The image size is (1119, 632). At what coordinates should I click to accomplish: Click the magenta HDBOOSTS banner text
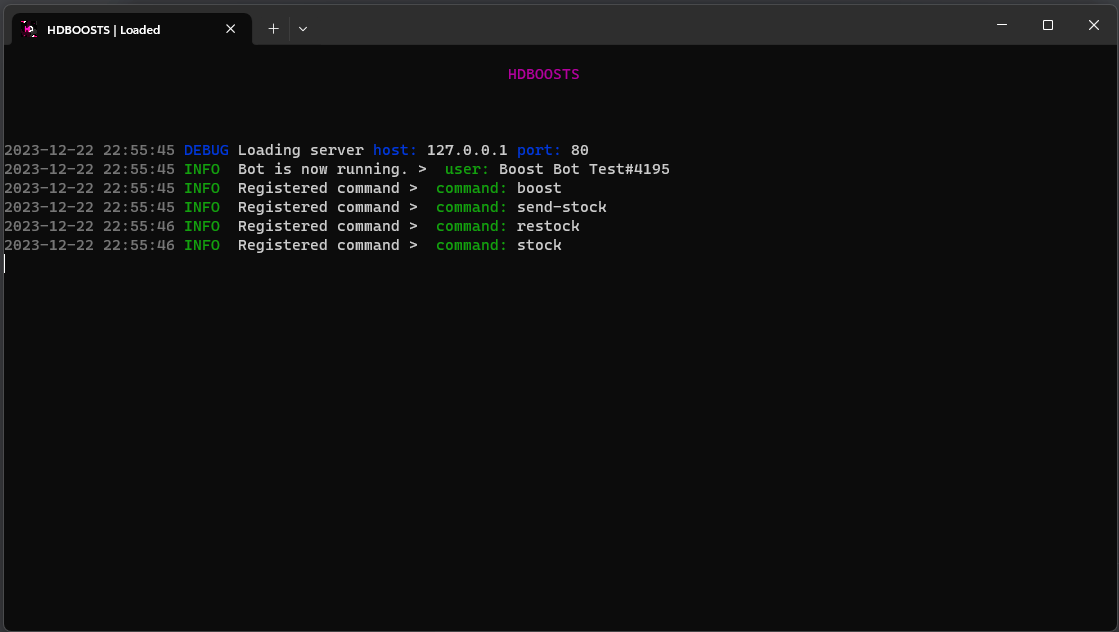[x=543, y=74]
